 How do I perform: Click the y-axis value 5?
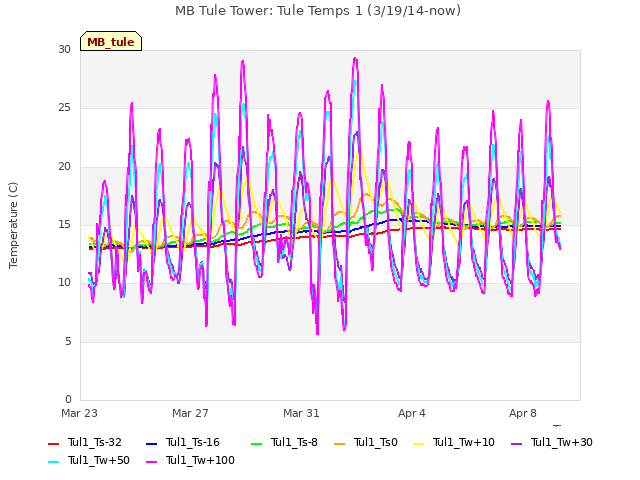(68, 341)
